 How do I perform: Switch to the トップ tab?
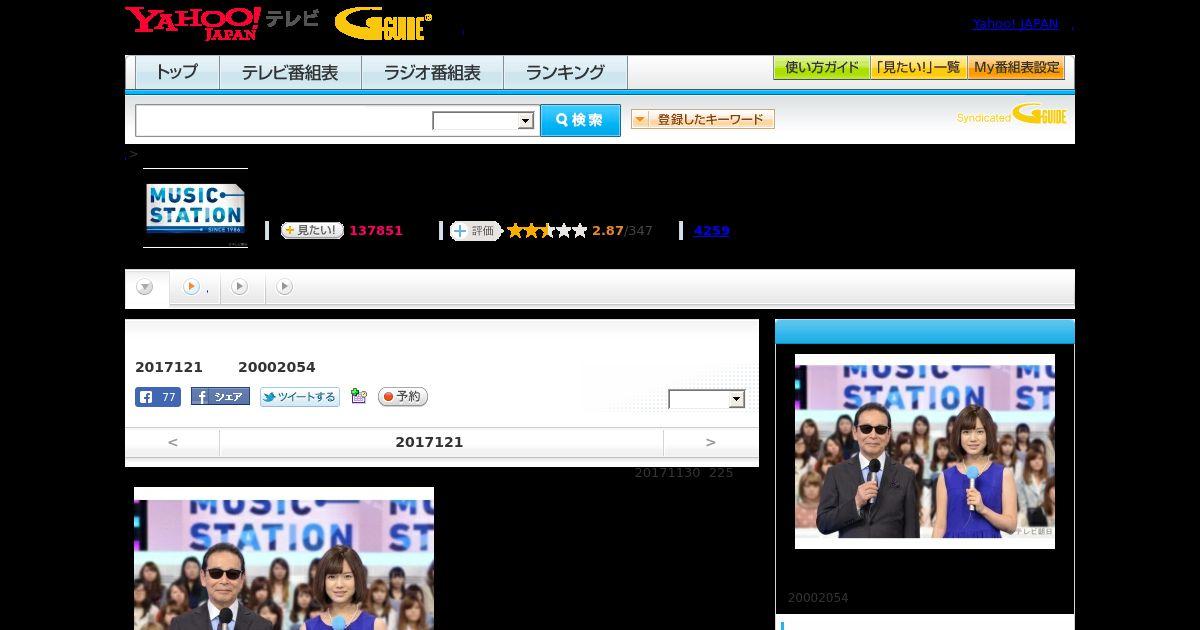coord(177,72)
